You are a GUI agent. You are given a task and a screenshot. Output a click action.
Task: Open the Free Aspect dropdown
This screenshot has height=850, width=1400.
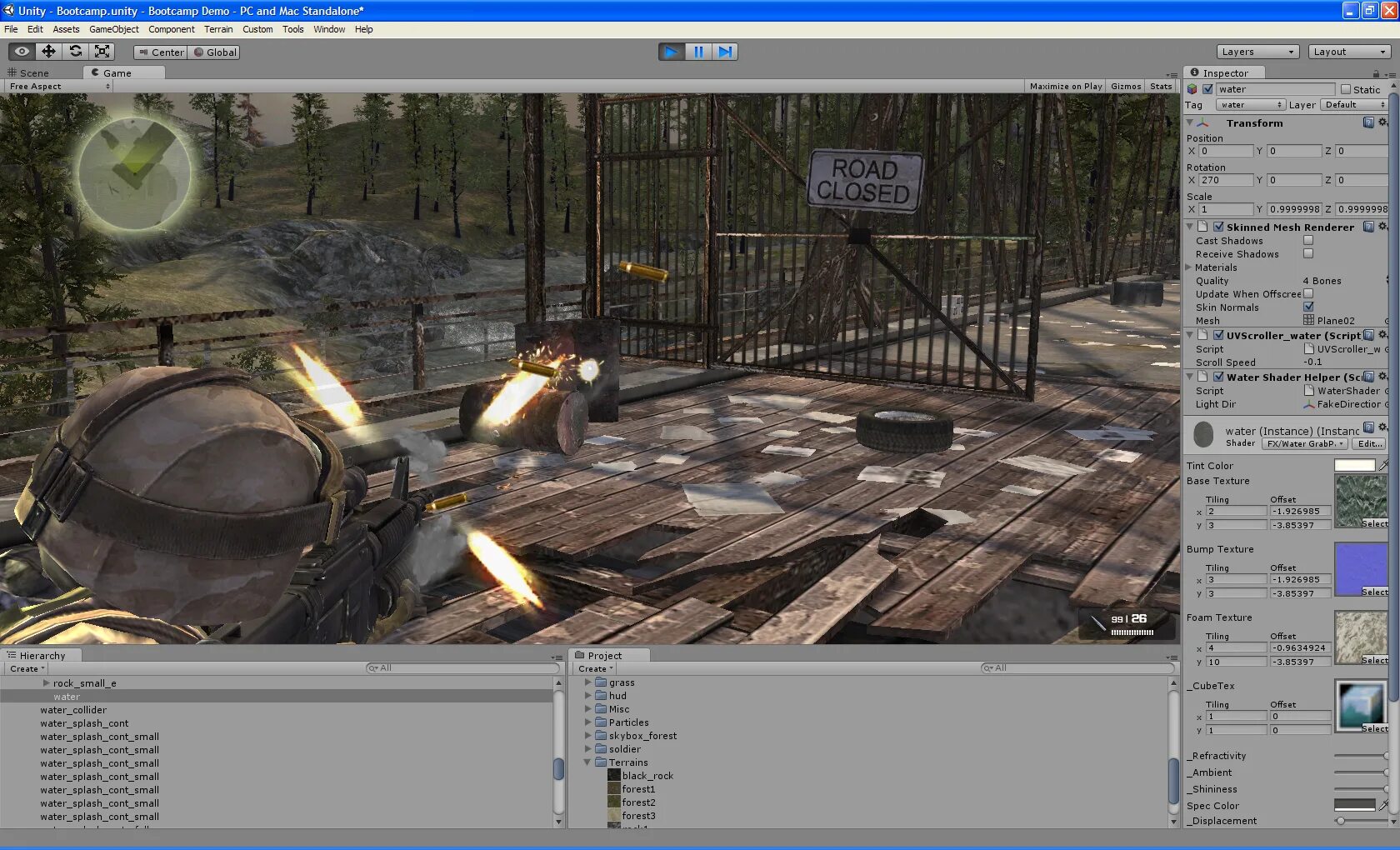click(x=59, y=87)
